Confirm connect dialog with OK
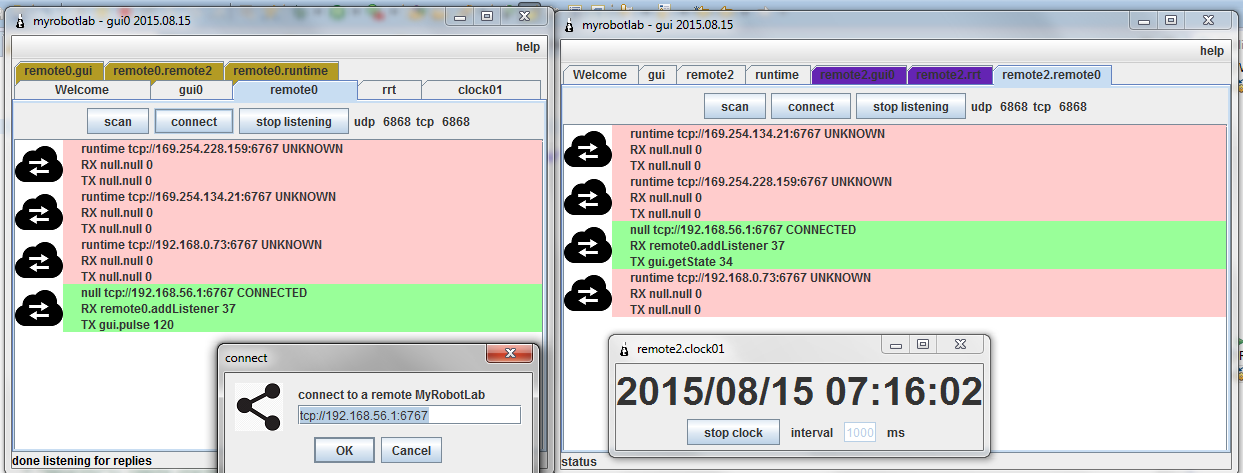The image size is (1243, 473). pos(344,451)
